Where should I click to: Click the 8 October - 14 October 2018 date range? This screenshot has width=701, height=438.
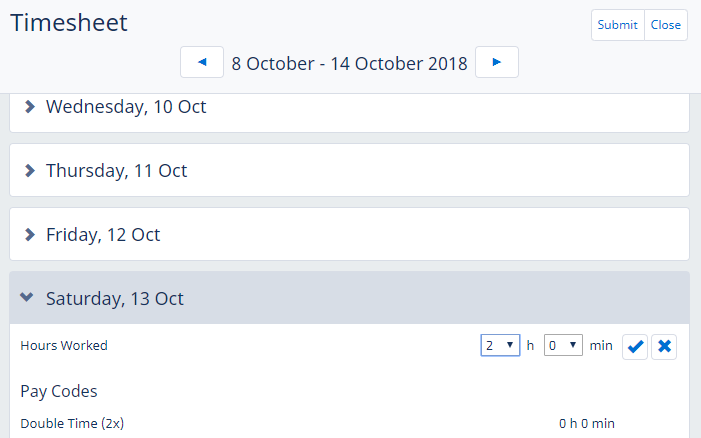click(x=349, y=63)
